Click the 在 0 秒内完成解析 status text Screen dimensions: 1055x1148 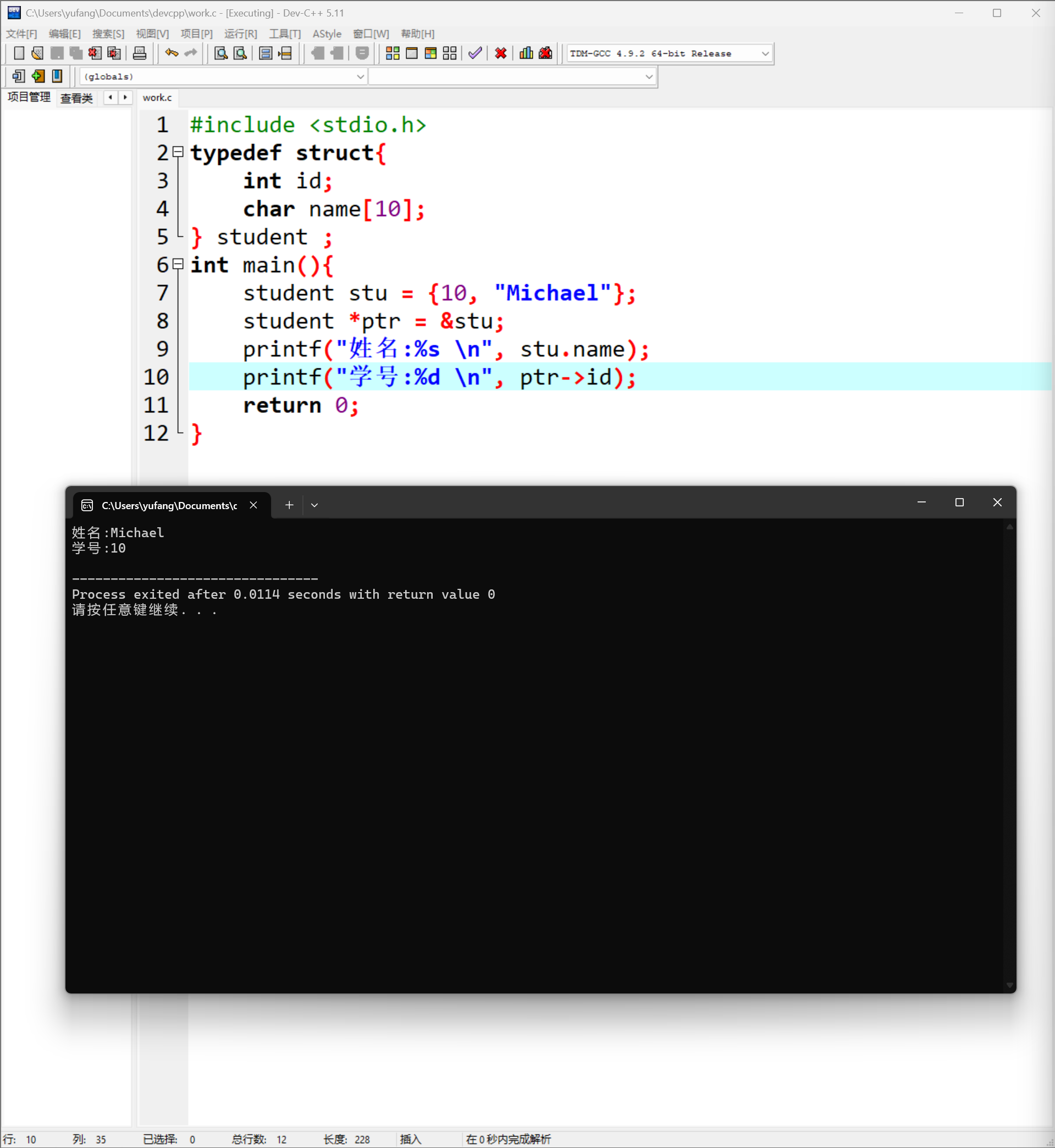[509, 1139]
